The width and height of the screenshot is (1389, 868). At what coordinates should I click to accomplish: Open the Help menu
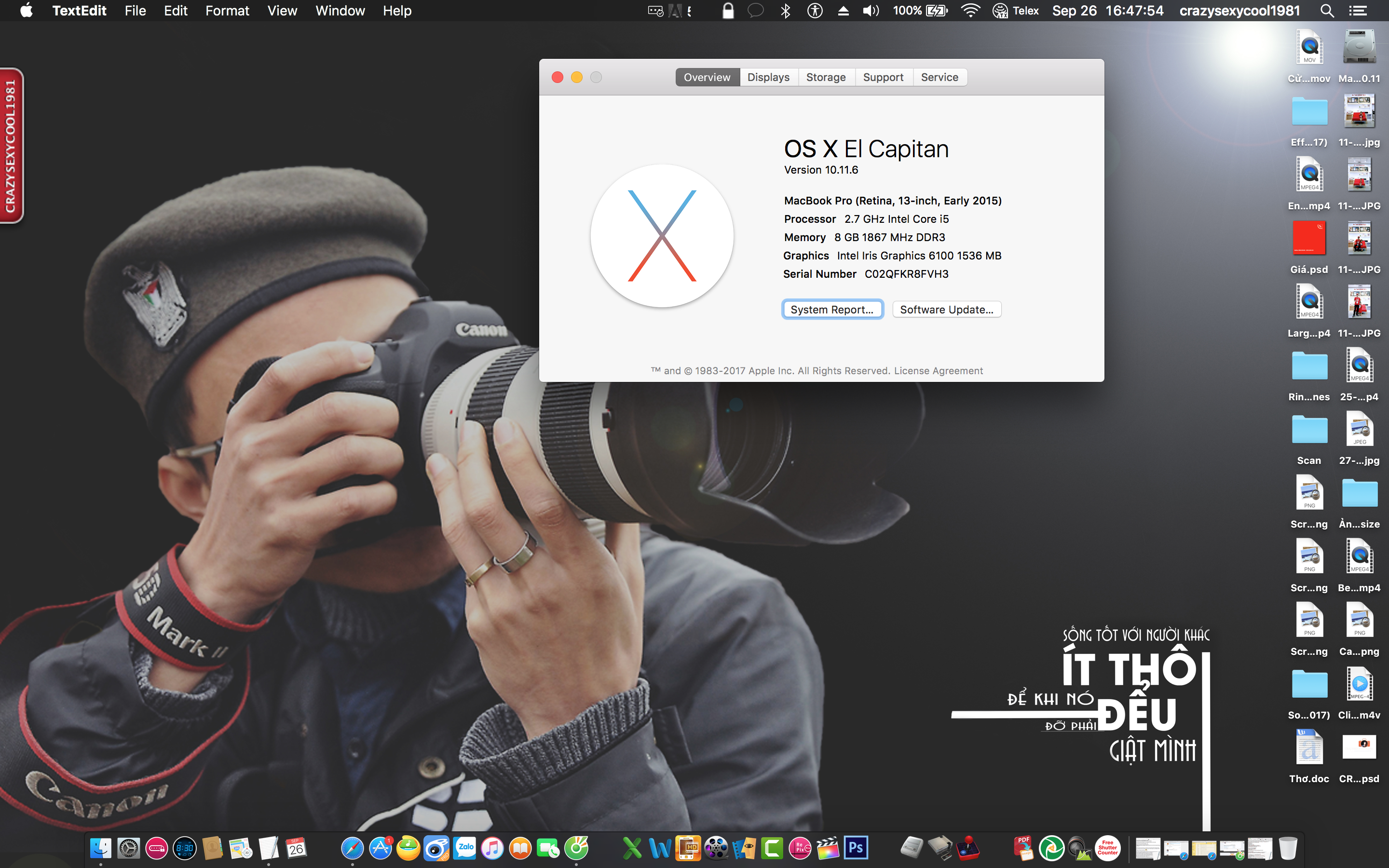[x=397, y=11]
